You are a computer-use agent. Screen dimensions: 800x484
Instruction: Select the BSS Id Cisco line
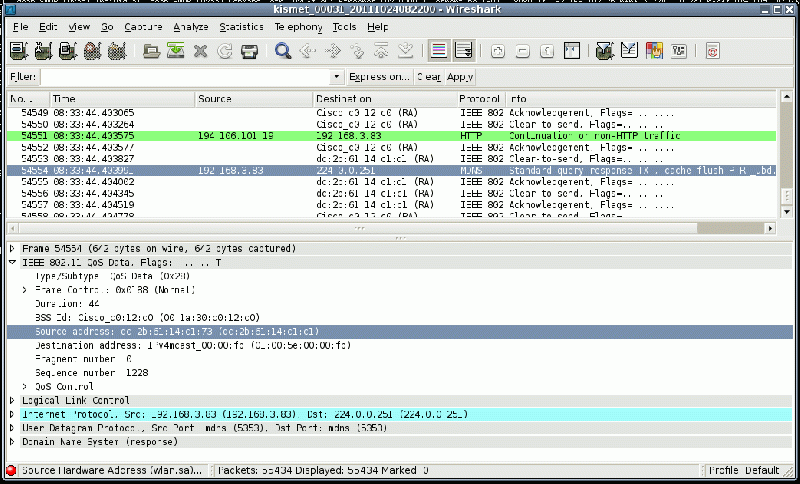pos(147,317)
